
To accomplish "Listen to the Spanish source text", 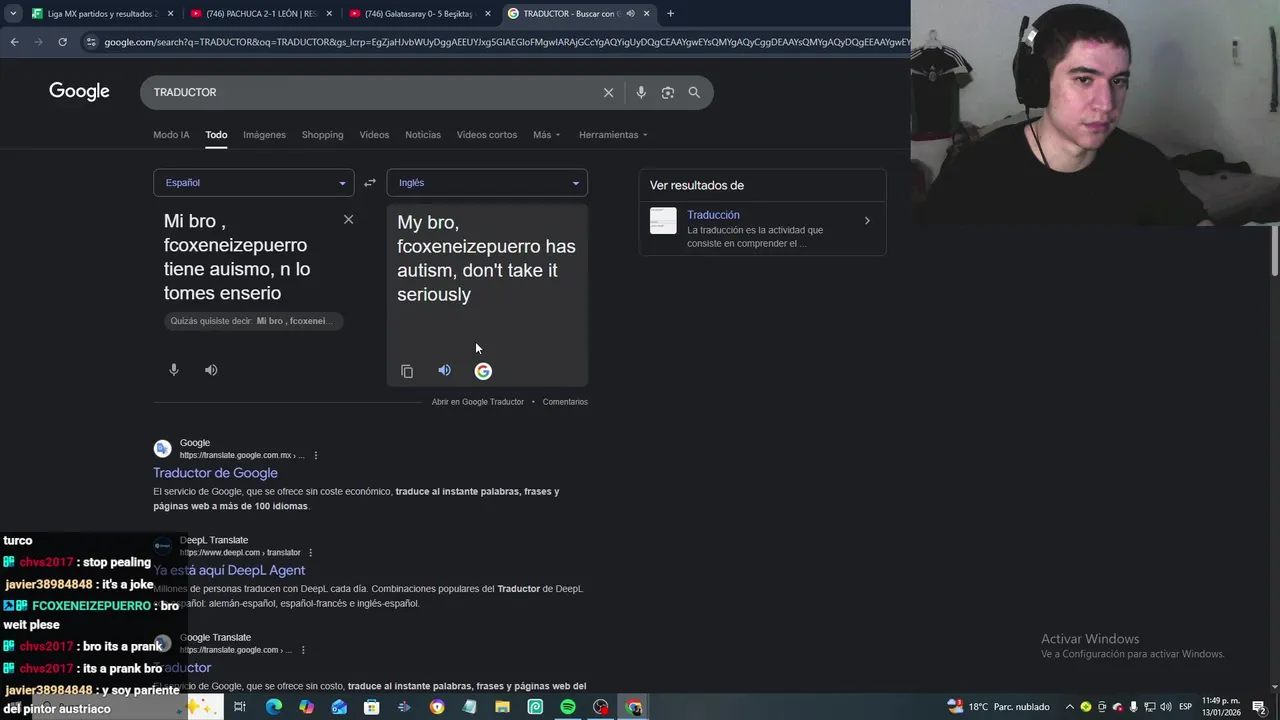I will click(x=211, y=370).
